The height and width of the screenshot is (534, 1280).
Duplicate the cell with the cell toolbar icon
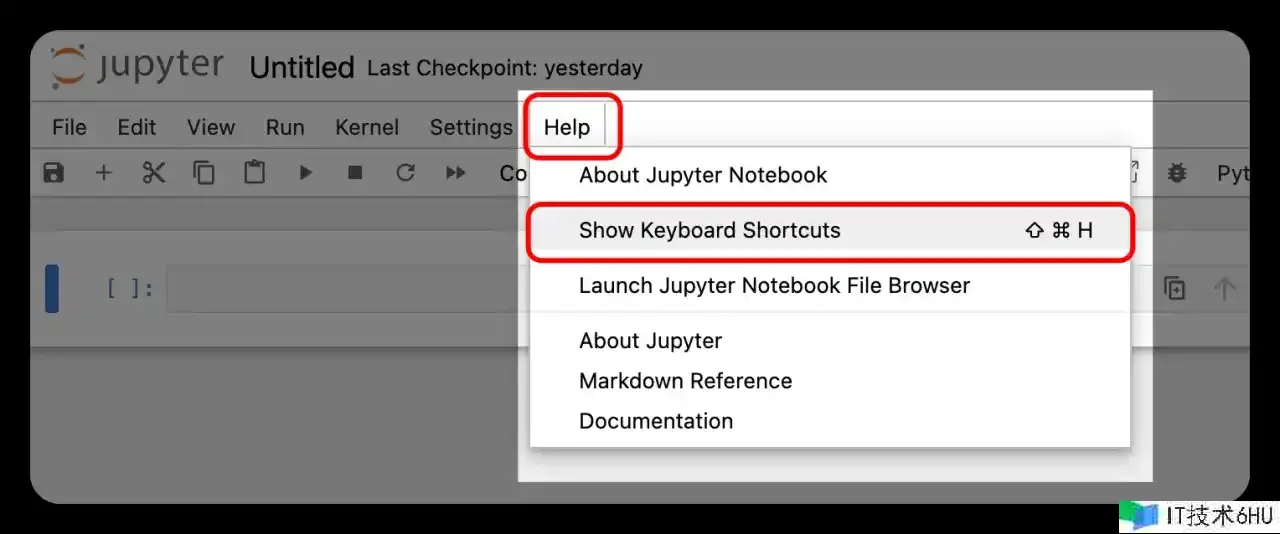click(1175, 289)
